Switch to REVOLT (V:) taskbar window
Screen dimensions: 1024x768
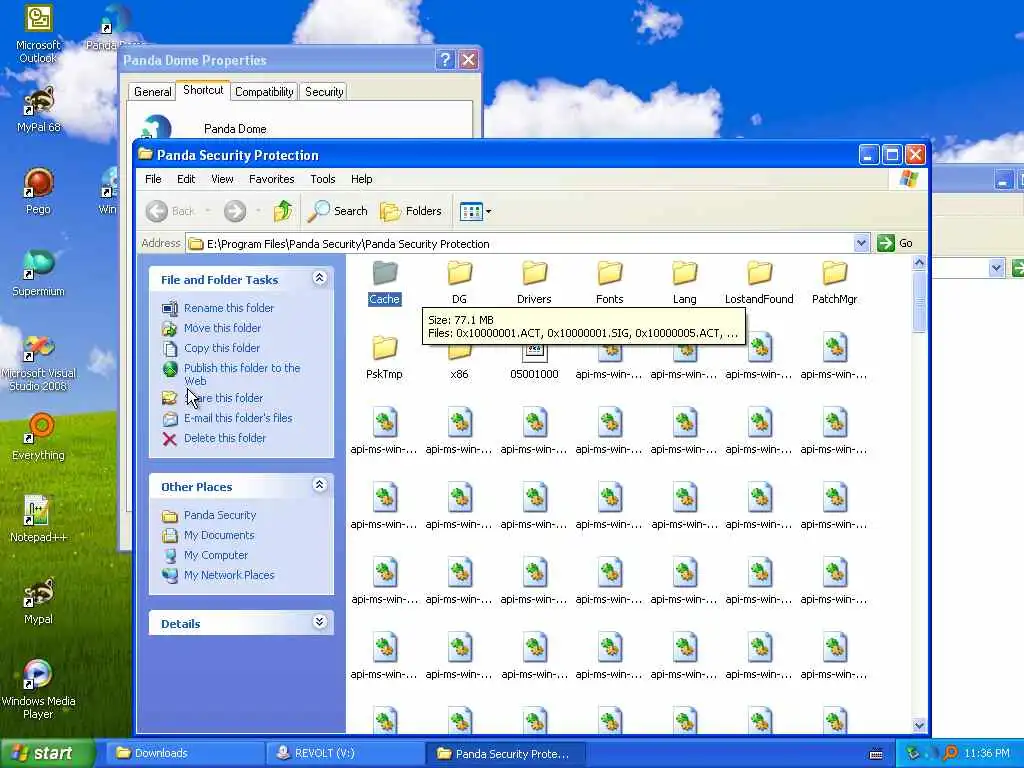tap(345, 753)
